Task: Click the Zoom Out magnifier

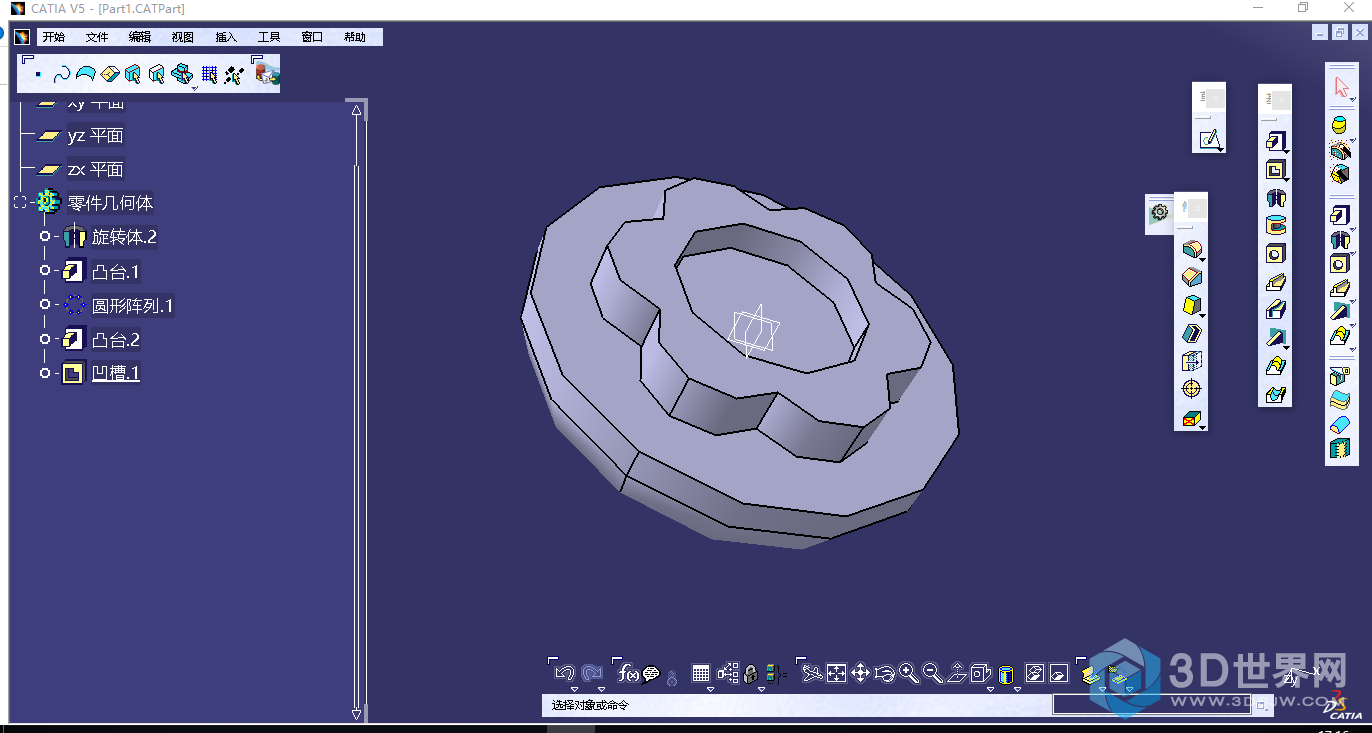Action: (x=932, y=673)
